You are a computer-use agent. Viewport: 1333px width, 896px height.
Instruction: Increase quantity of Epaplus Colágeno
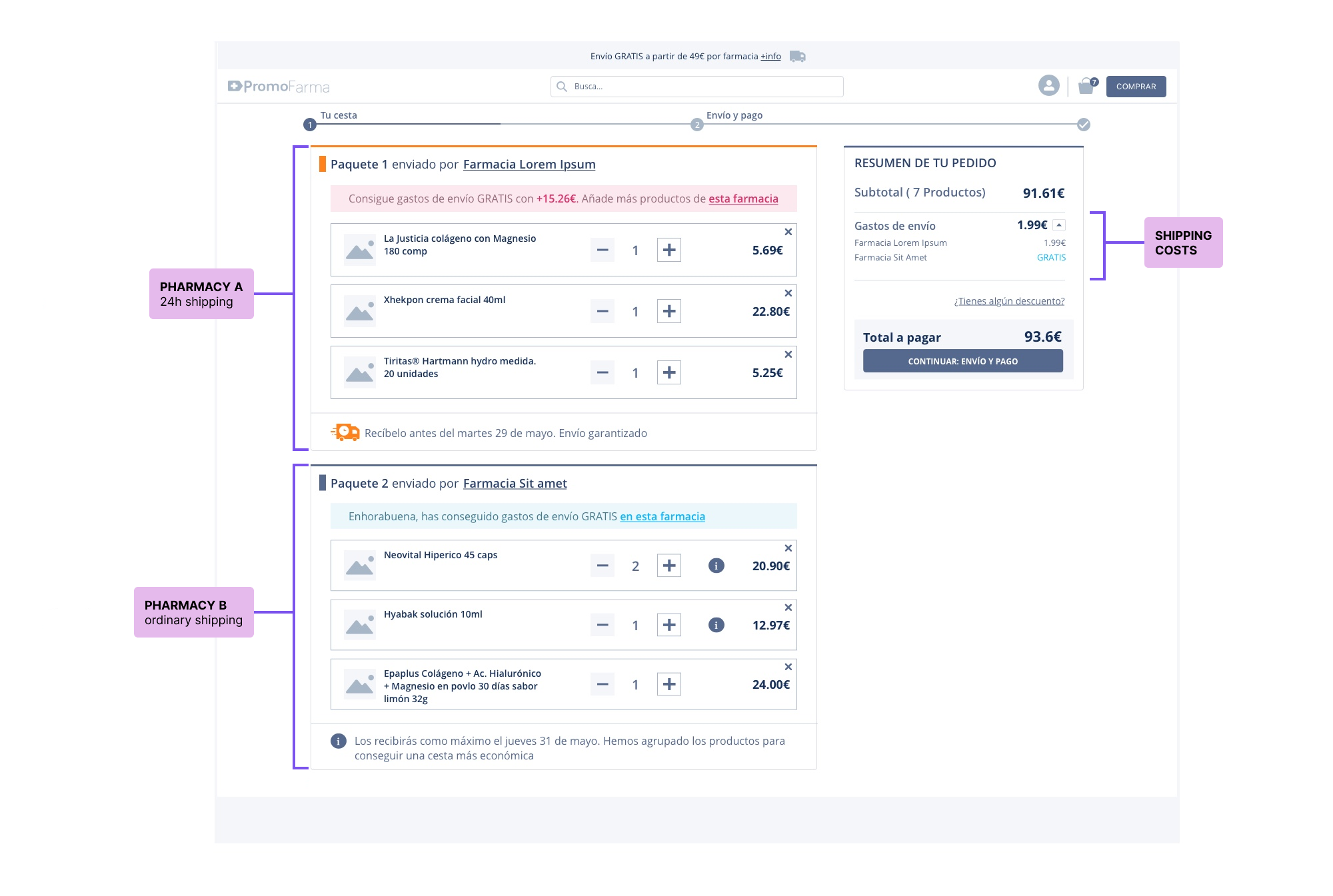669,685
